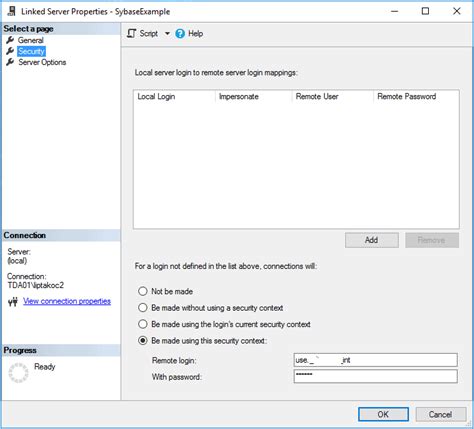This screenshot has height=429, width=474.
Task: Click into the Remote login field
Action: [x=376, y=360]
